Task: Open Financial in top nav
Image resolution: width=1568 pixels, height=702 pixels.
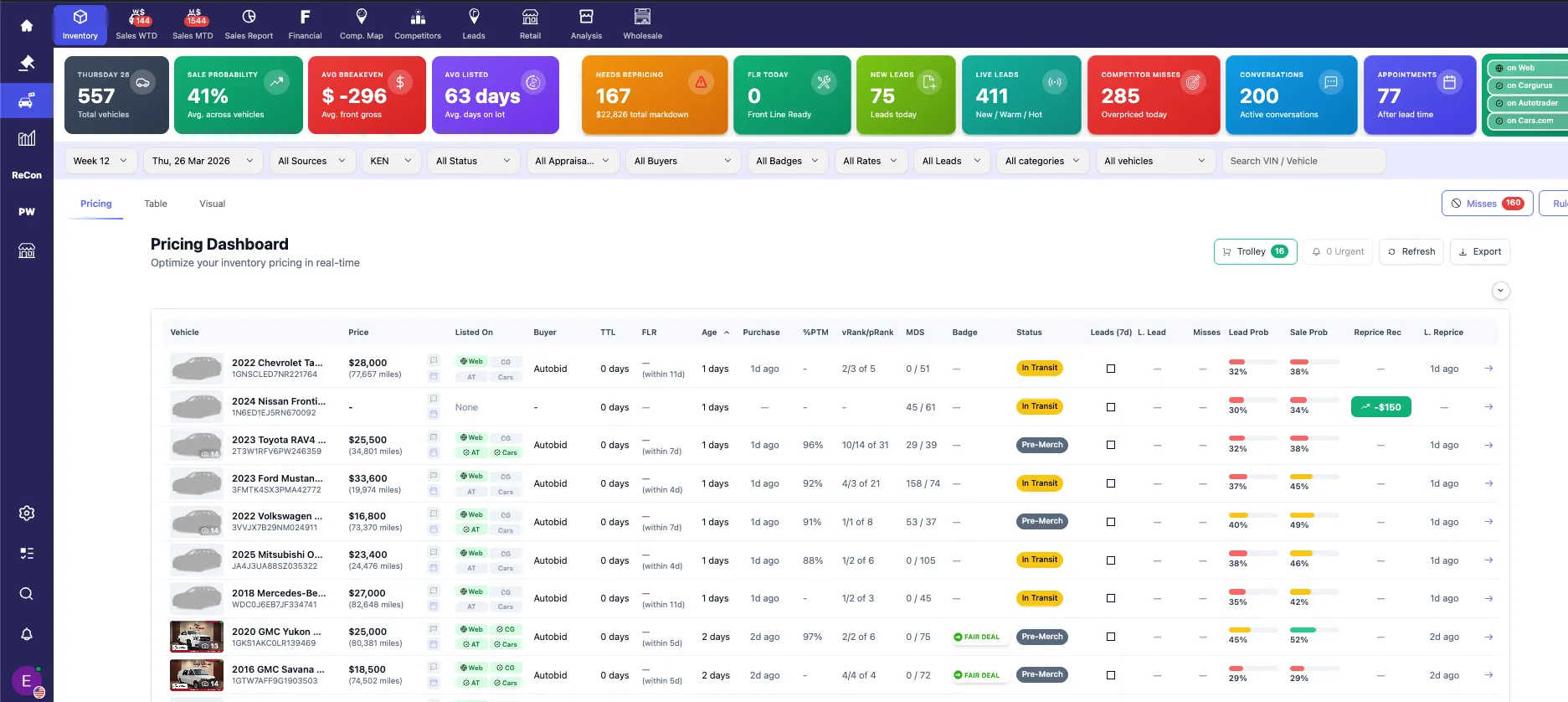Action: pyautogui.click(x=305, y=24)
